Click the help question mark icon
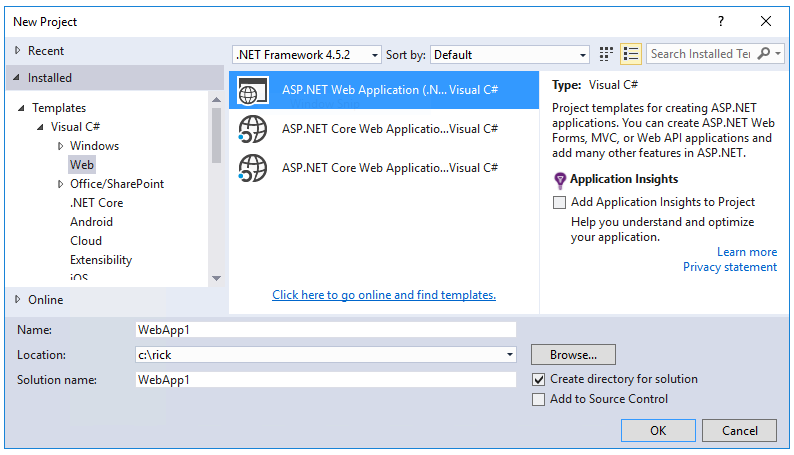The height and width of the screenshot is (455, 794). (x=720, y=21)
